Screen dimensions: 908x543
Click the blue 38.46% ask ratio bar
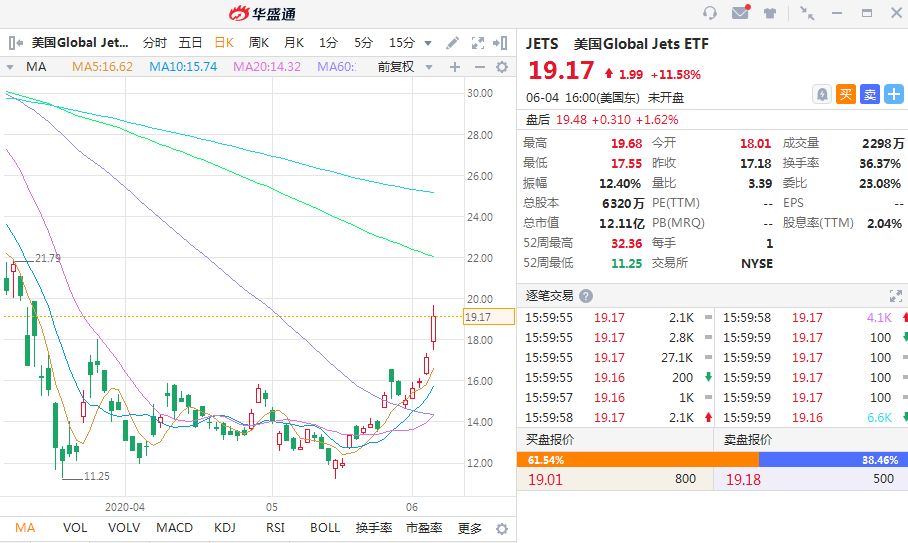click(833, 460)
